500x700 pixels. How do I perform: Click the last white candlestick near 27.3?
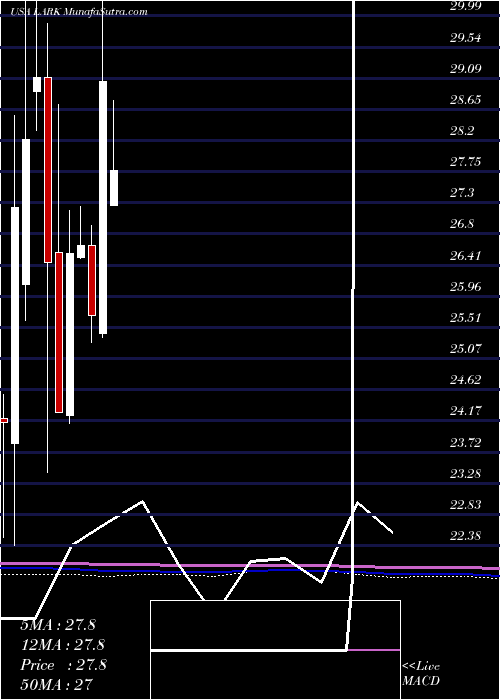114,188
